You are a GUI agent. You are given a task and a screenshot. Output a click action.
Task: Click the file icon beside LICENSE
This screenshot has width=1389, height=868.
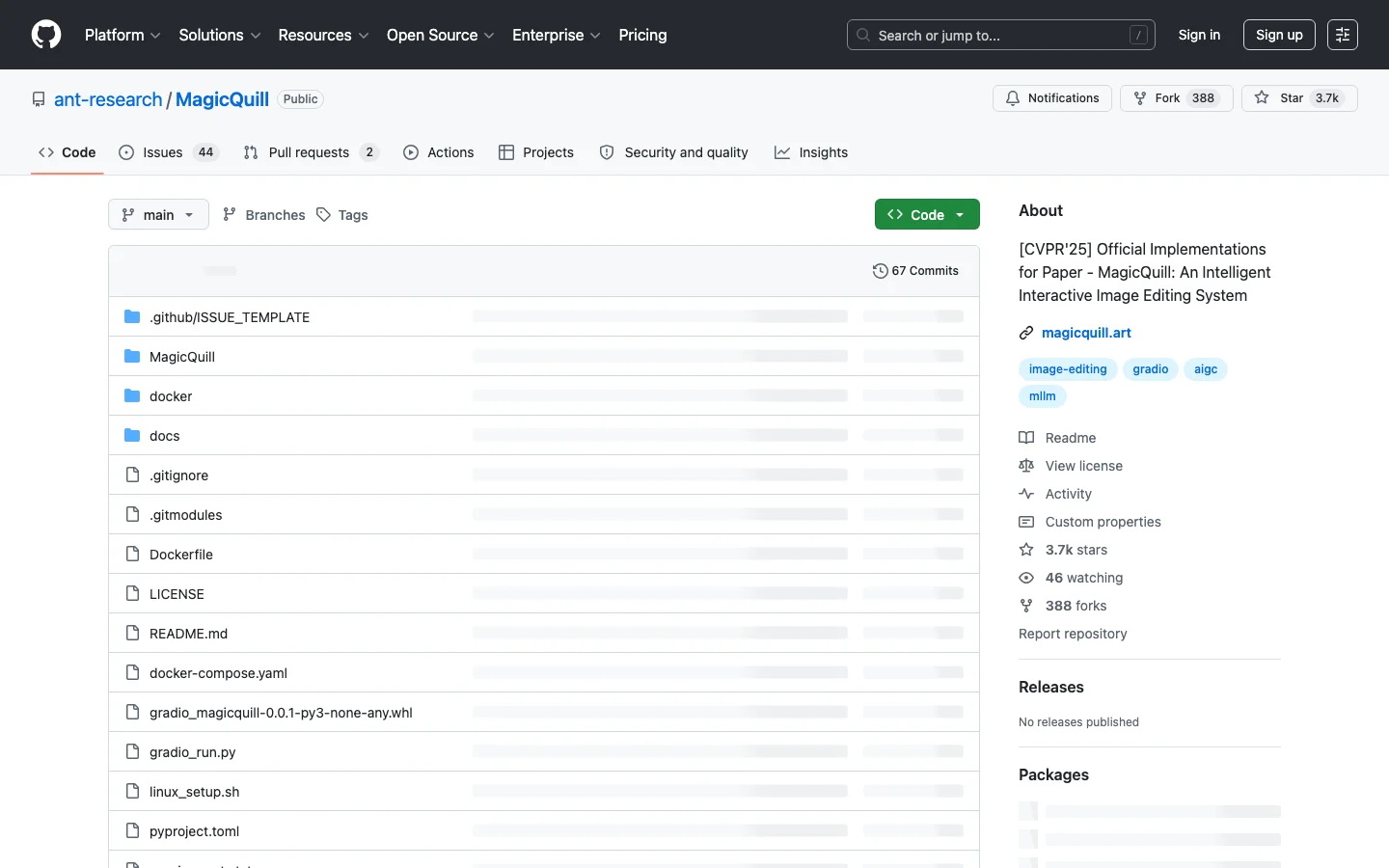click(x=132, y=594)
